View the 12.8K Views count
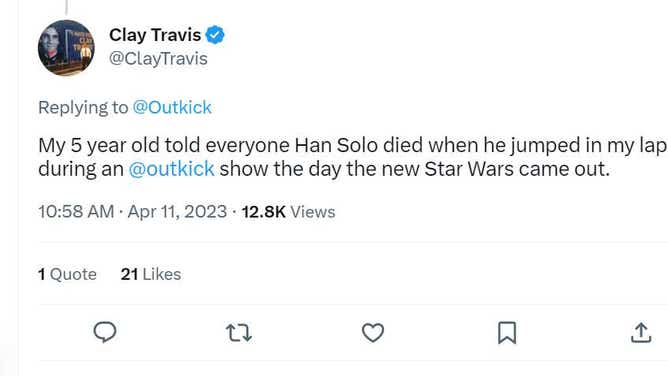This screenshot has height=376, width=668. point(288,212)
